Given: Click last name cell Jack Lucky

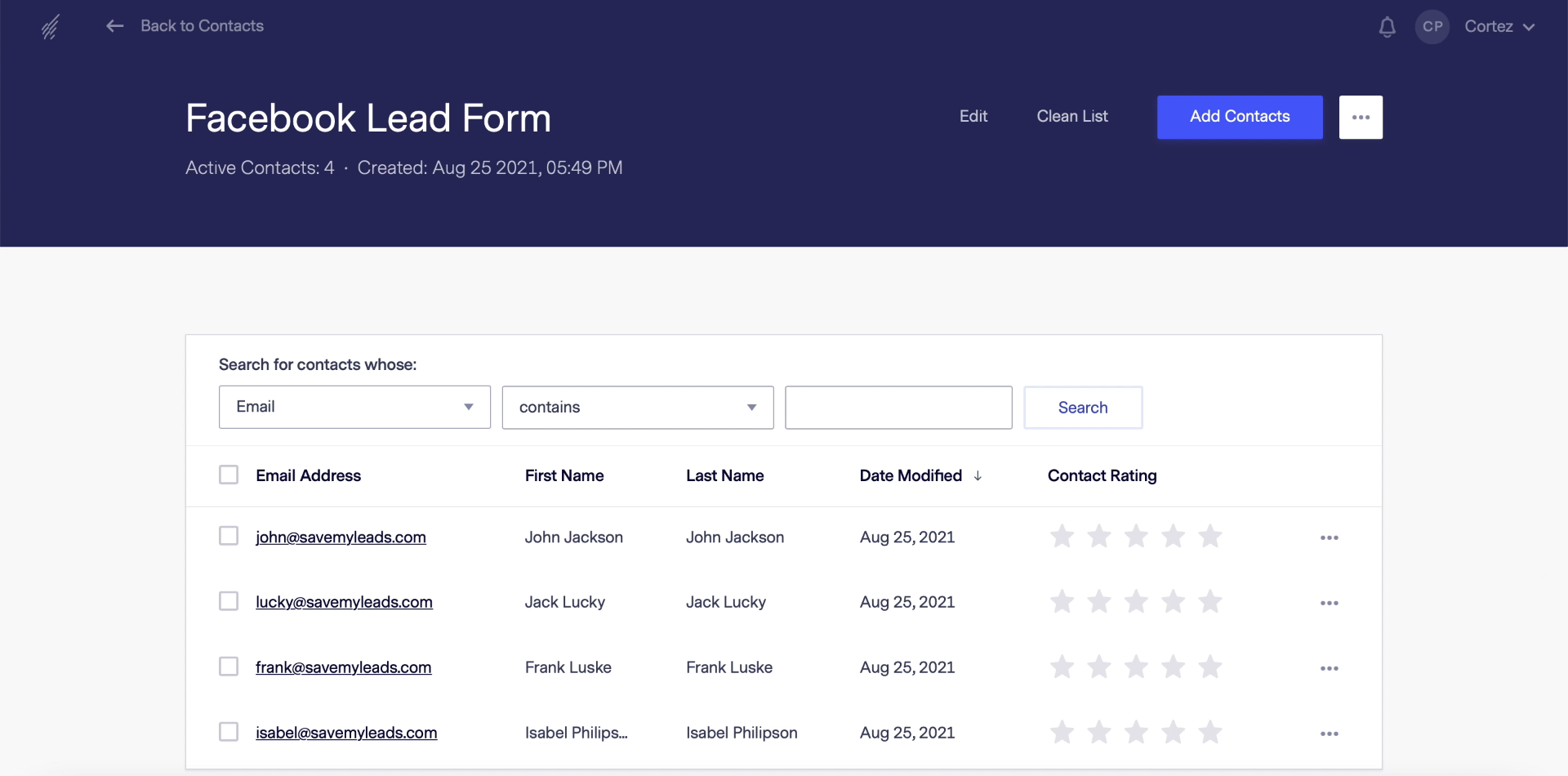Looking at the screenshot, I should pos(725,603).
